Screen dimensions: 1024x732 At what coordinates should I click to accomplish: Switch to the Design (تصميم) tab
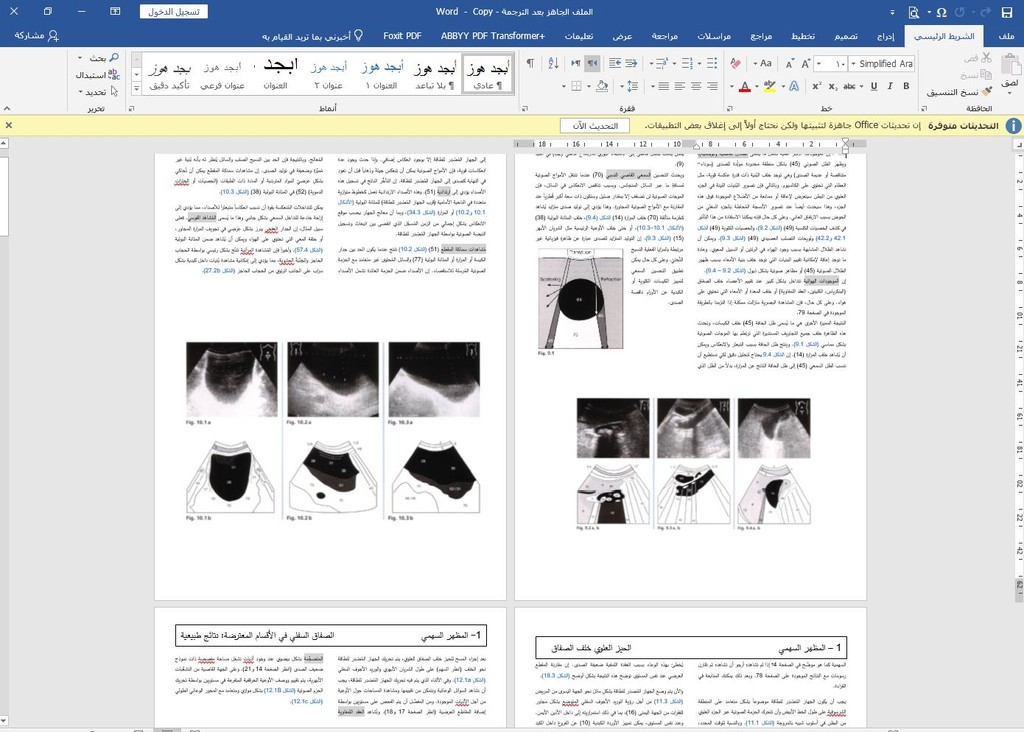[x=846, y=36]
